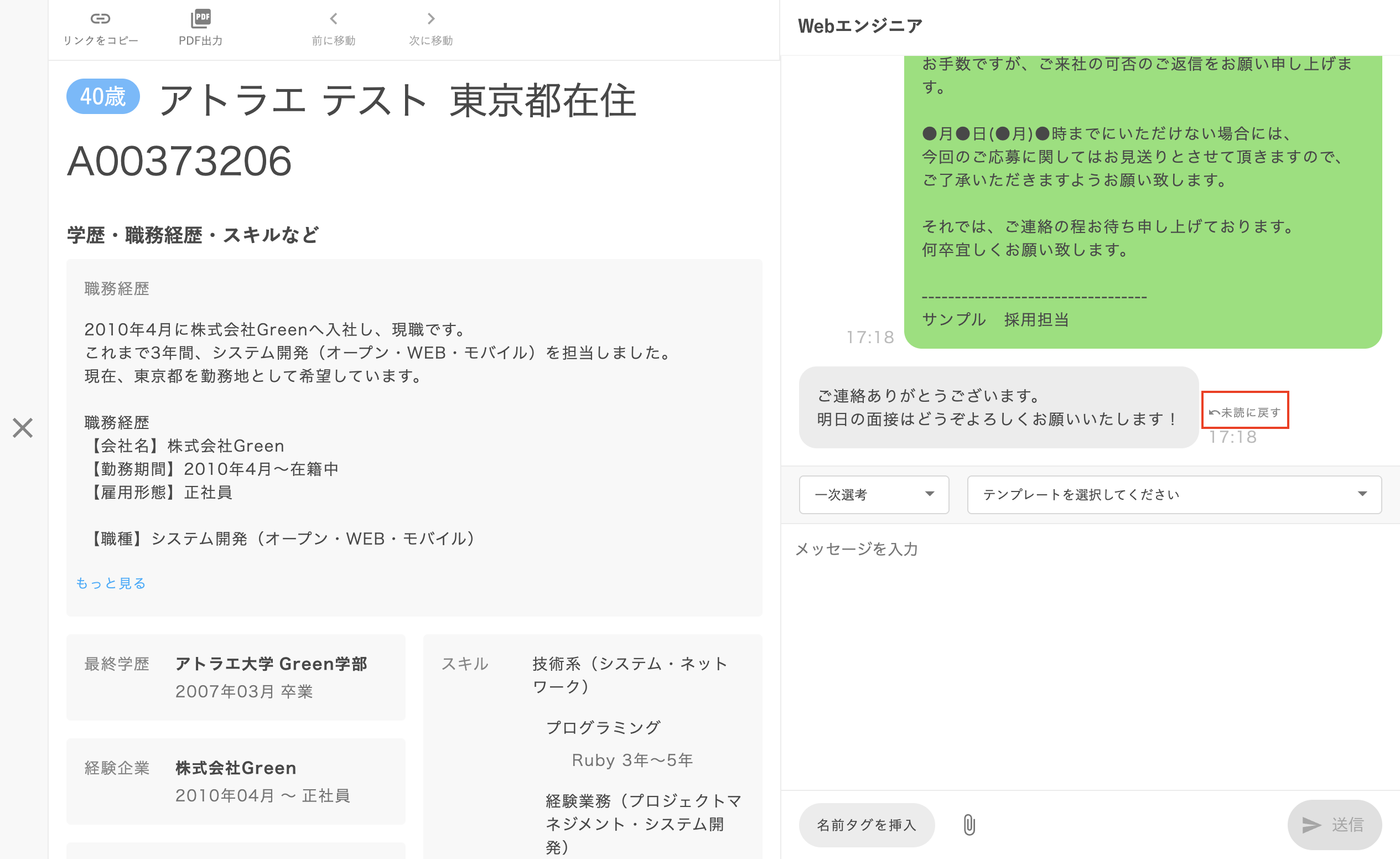The height and width of the screenshot is (859, 1400).
Task: Click the アトラエ大学 Green学部 education entry
Action: point(272,664)
